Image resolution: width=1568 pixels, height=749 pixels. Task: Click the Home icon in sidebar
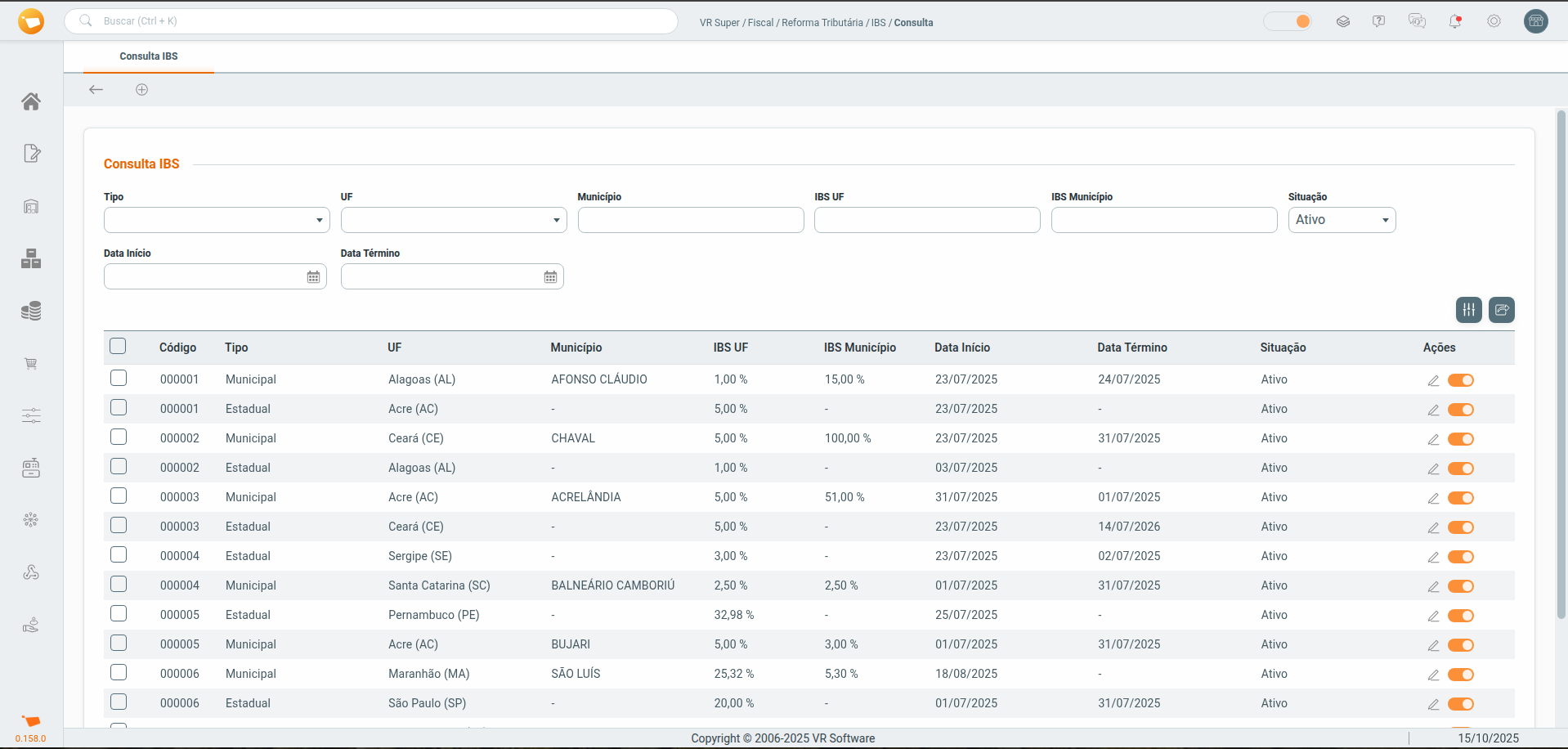tap(31, 101)
